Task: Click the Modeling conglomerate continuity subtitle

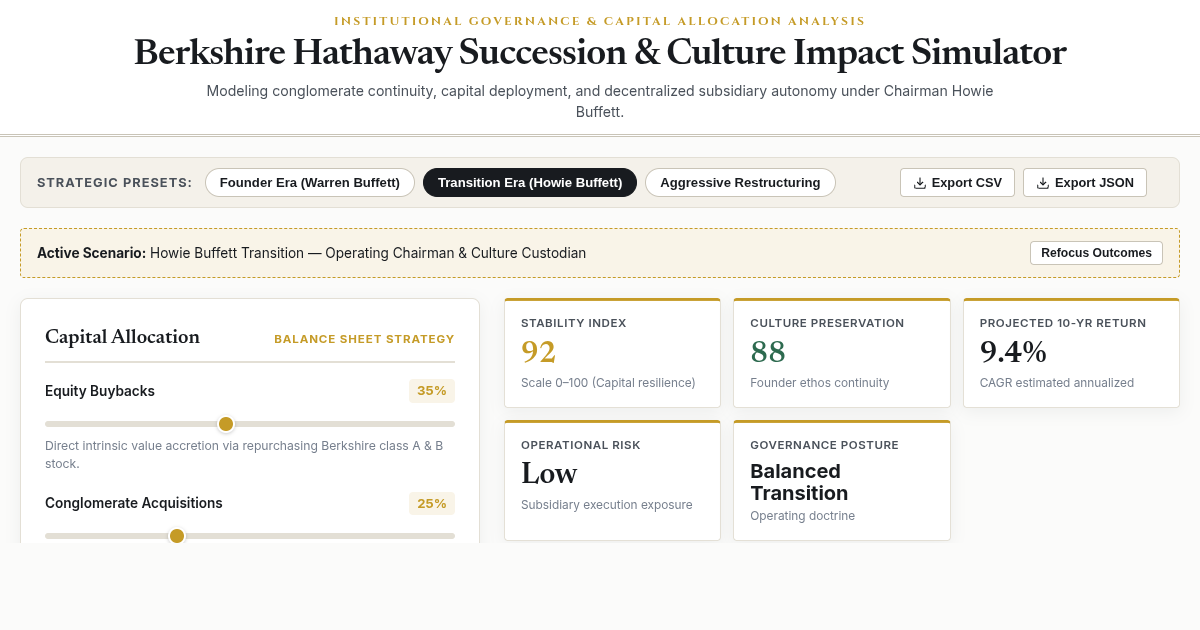Action: 600,101
